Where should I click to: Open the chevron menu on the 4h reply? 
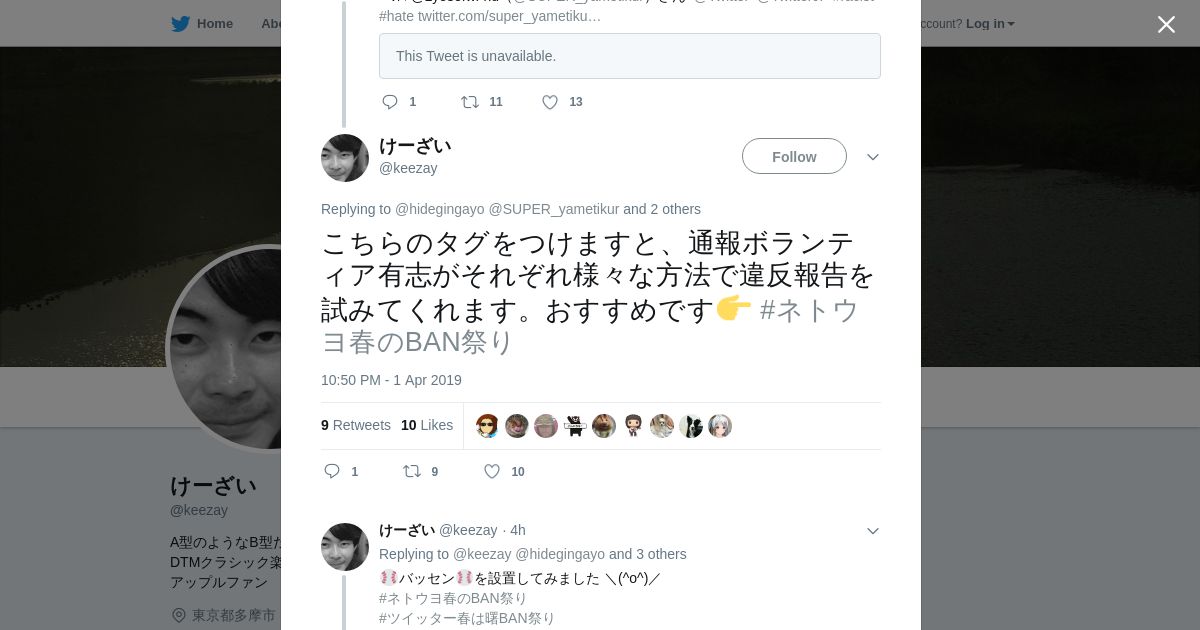873,531
